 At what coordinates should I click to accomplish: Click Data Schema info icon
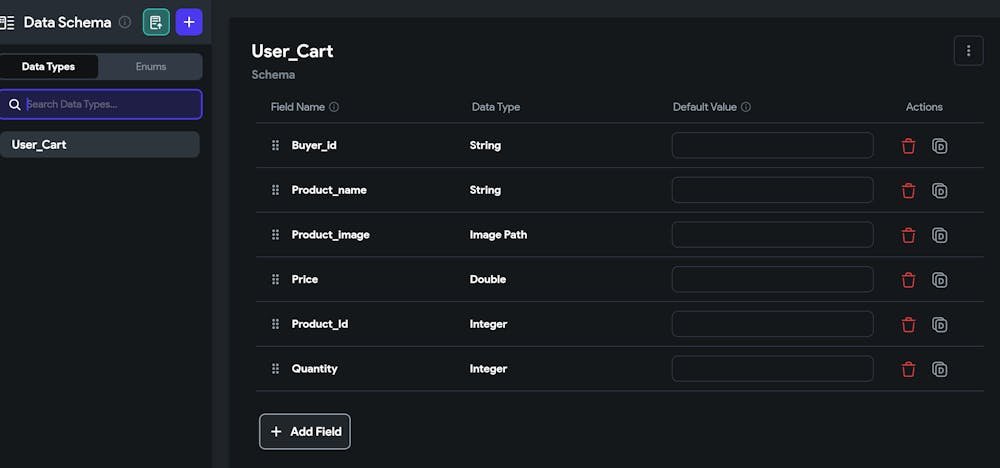tap(125, 22)
